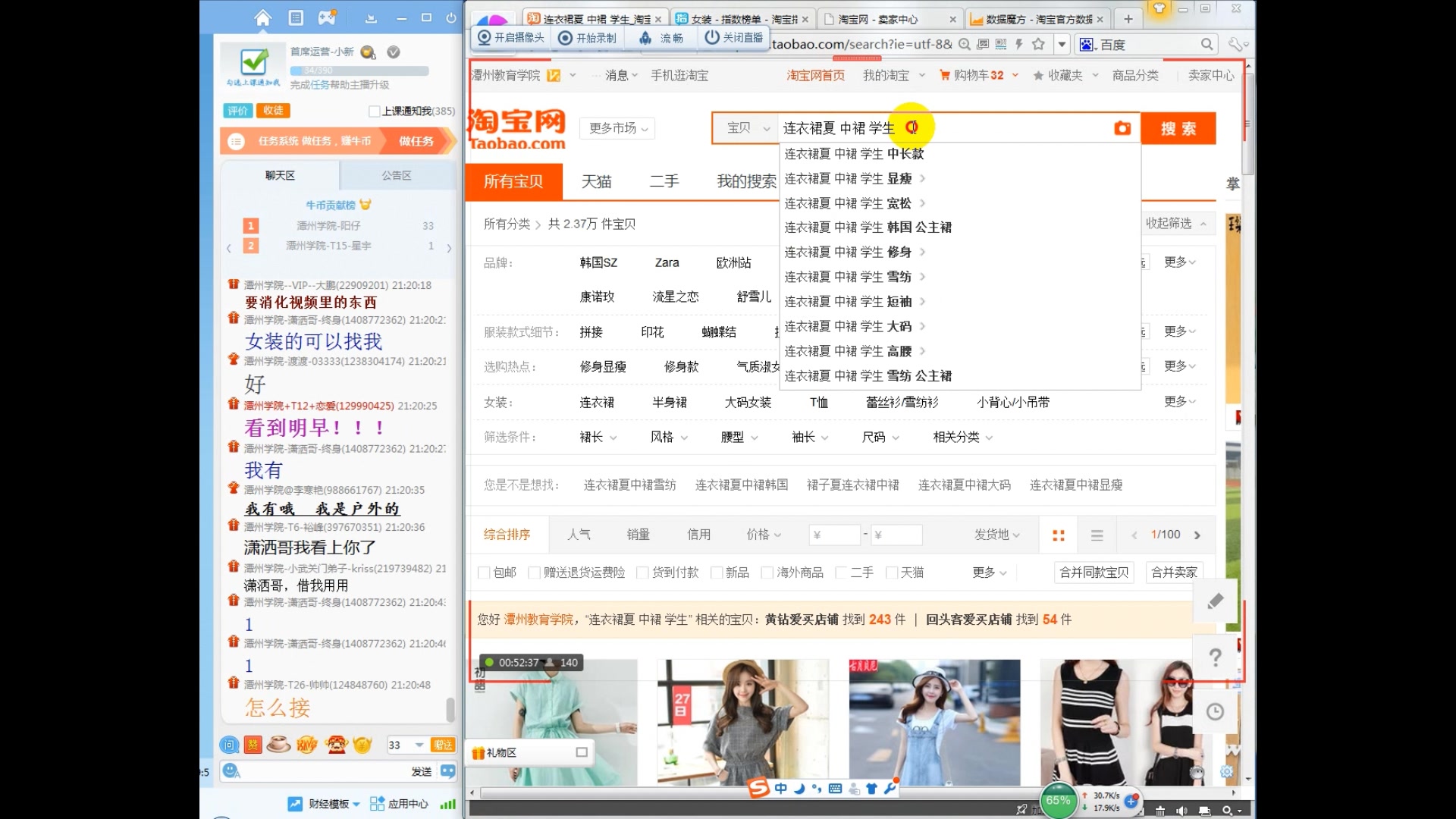Click 合并同款宝贝 button

click(x=1094, y=573)
